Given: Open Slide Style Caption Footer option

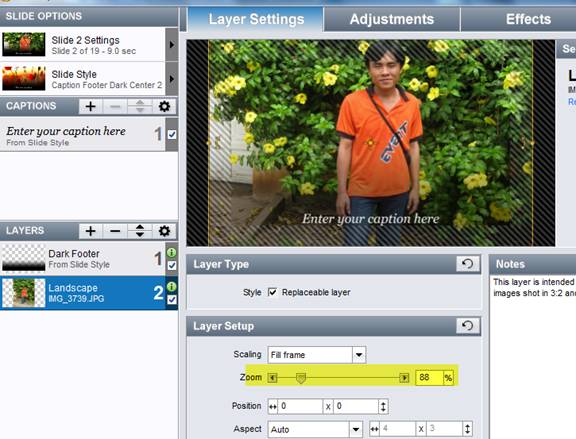Looking at the screenshot, I should pyautogui.click(x=83, y=79).
